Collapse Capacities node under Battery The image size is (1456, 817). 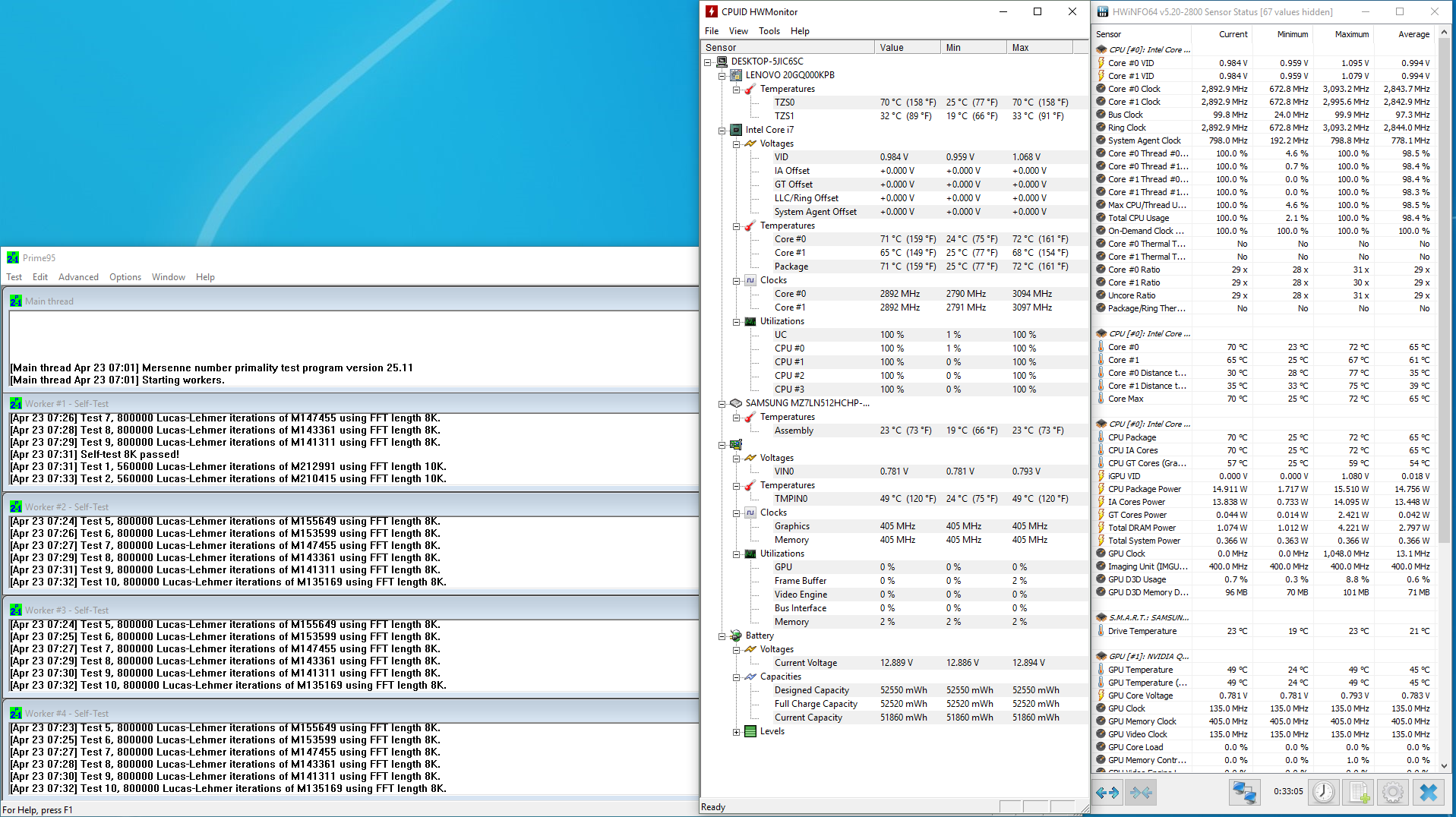coord(736,677)
